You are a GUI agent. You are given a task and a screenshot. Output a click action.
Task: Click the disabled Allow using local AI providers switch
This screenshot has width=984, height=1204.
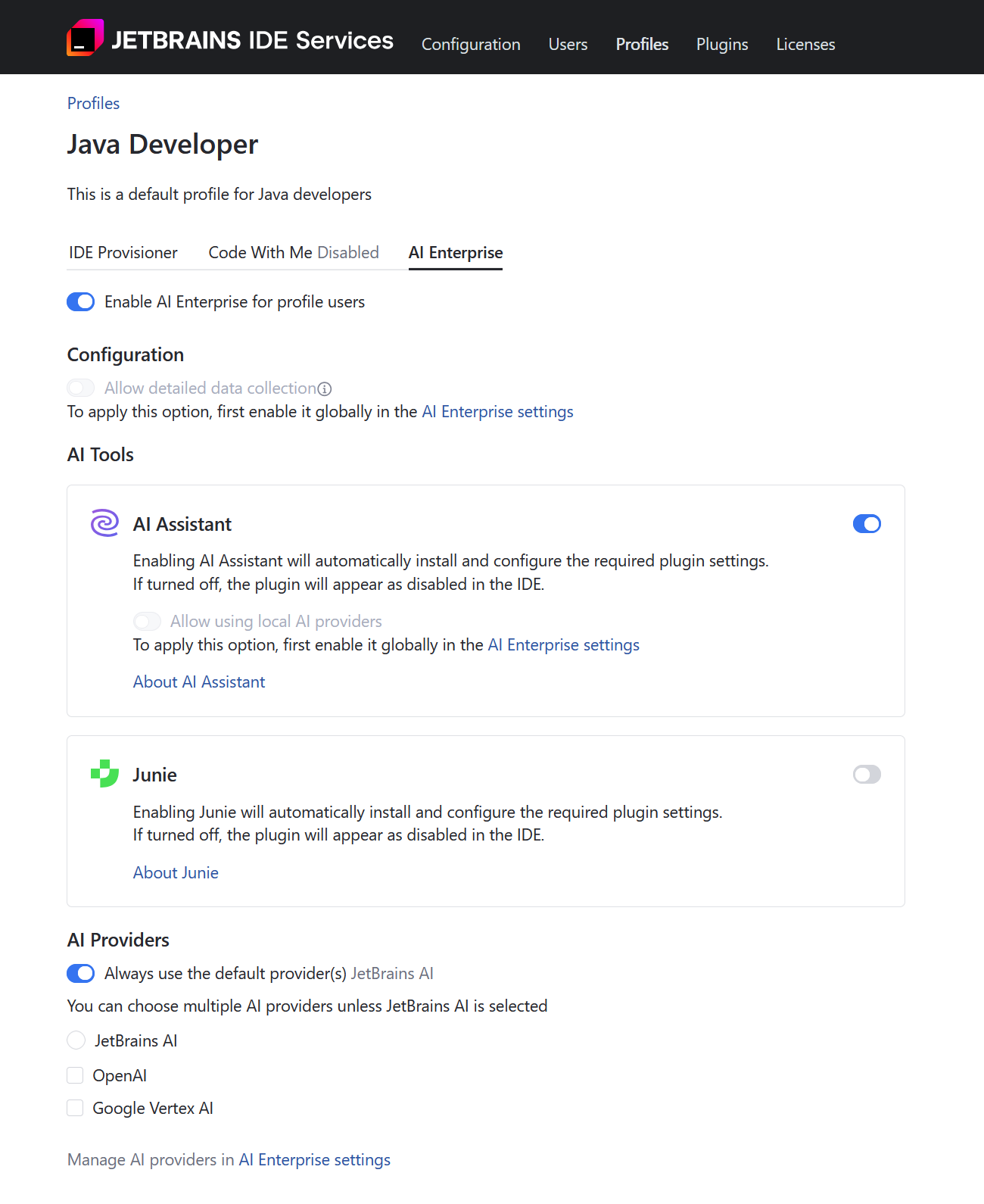(x=147, y=621)
